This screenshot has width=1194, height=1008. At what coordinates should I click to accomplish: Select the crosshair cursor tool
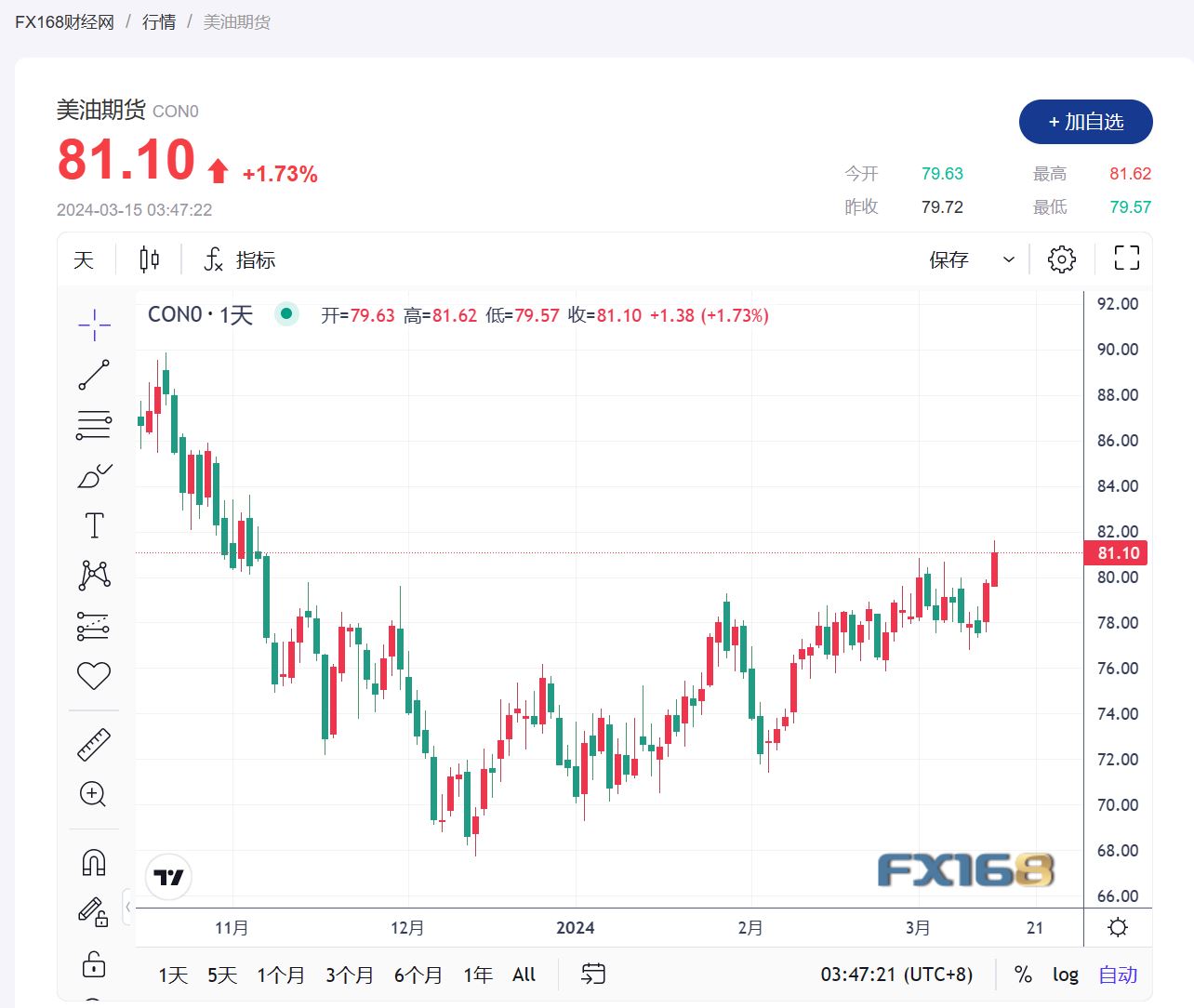[x=94, y=325]
